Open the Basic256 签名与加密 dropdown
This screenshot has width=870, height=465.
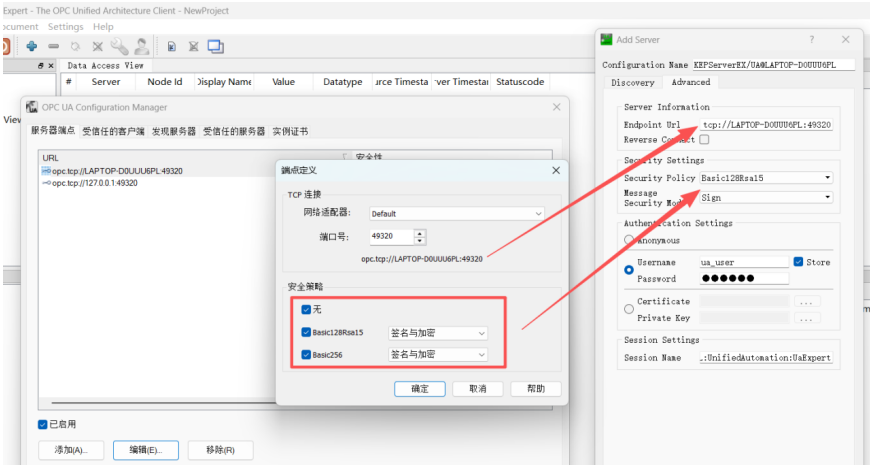pos(438,355)
